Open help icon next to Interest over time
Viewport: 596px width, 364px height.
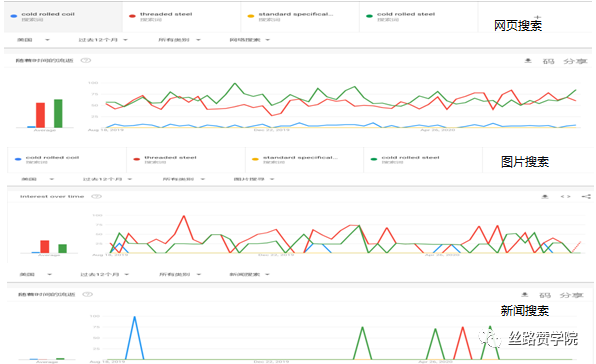[x=97, y=196]
